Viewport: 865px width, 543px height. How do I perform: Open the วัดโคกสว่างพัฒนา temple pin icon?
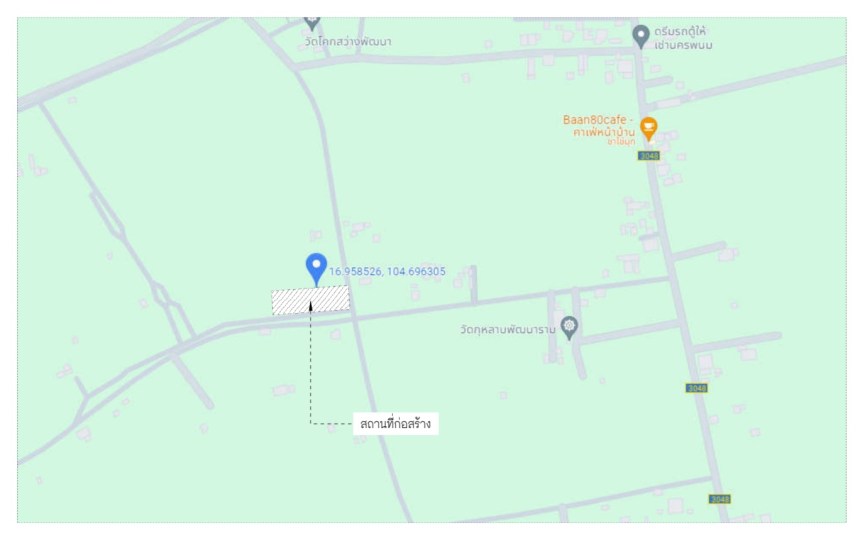pos(312,23)
